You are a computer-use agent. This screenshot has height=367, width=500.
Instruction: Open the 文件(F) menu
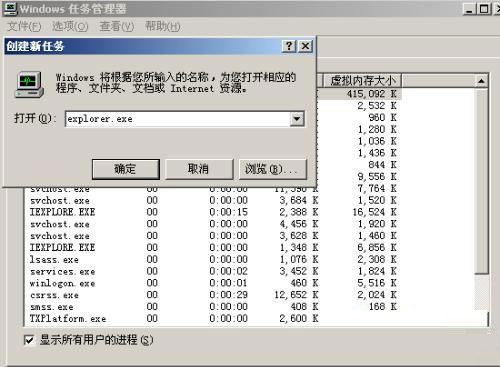24,26
